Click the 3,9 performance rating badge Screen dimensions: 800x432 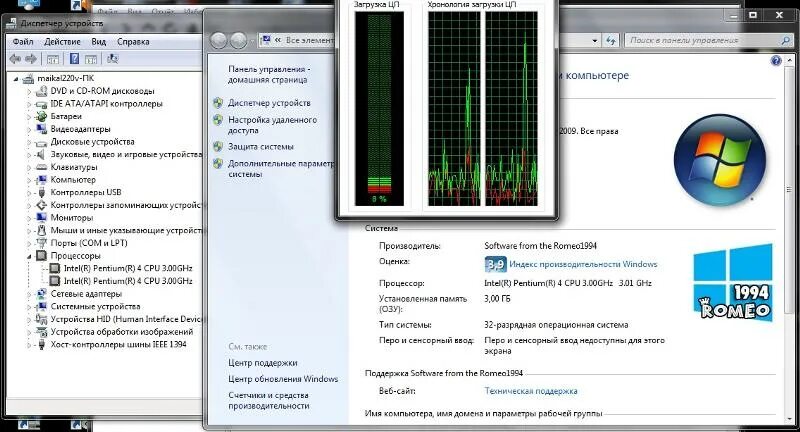[495, 264]
